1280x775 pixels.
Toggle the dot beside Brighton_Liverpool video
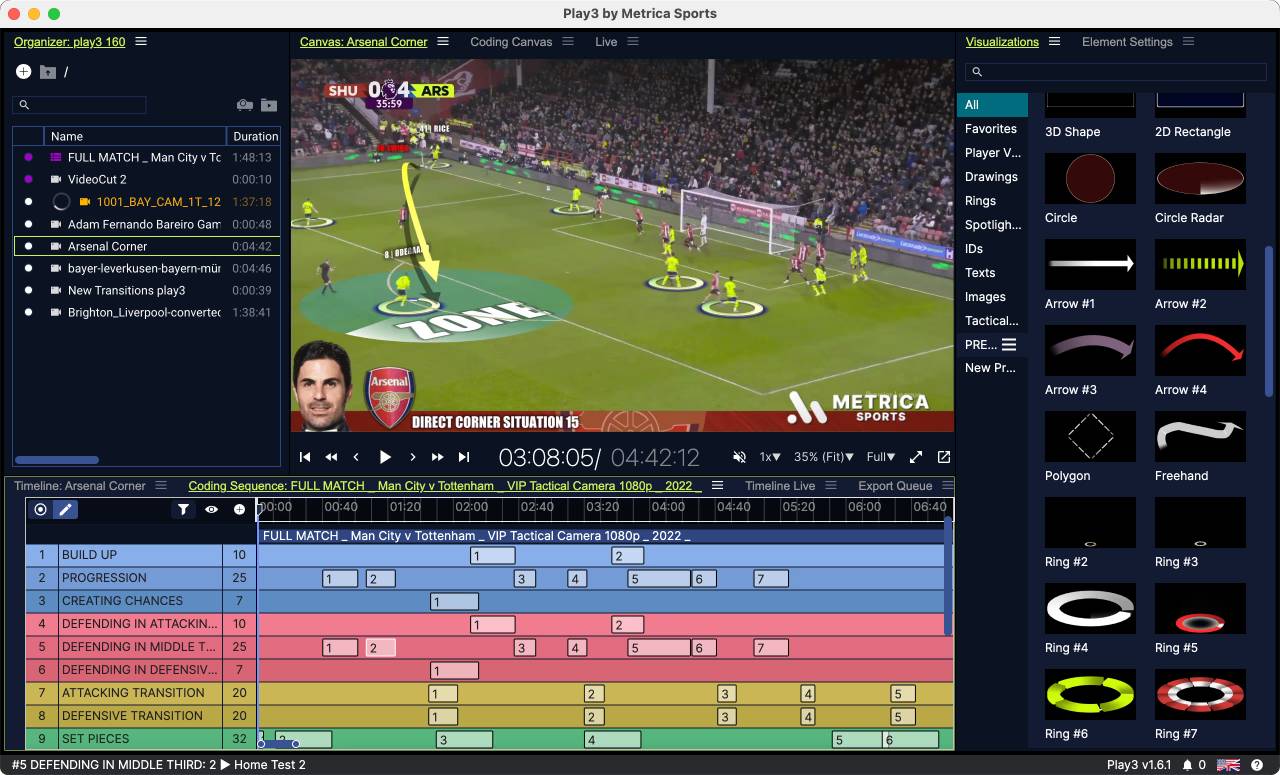coord(28,312)
